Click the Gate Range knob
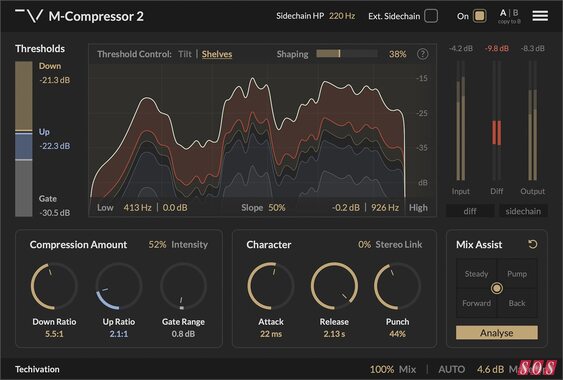This screenshot has height=380, width=563. [x=183, y=286]
